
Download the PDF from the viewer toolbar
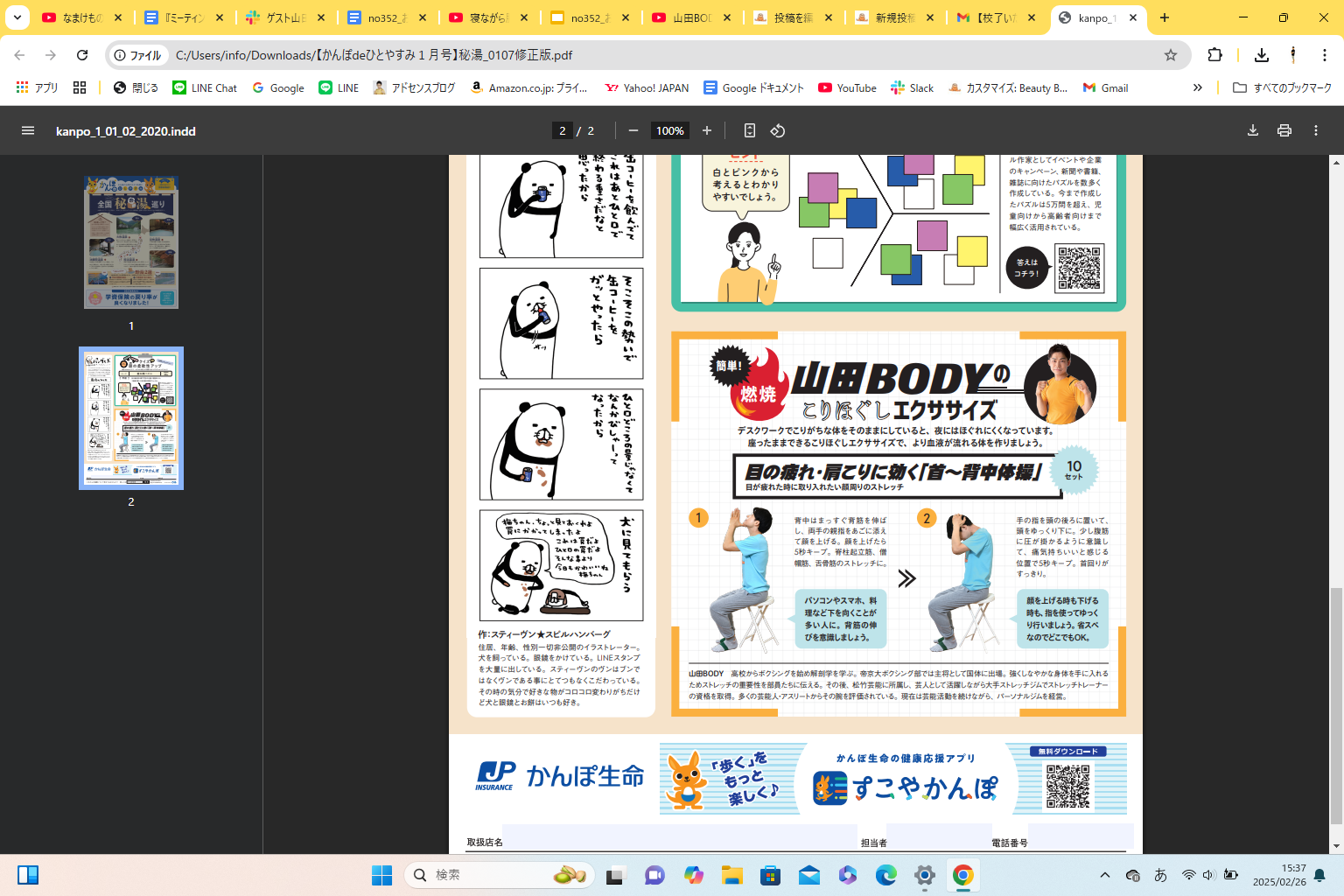pyautogui.click(x=1253, y=130)
